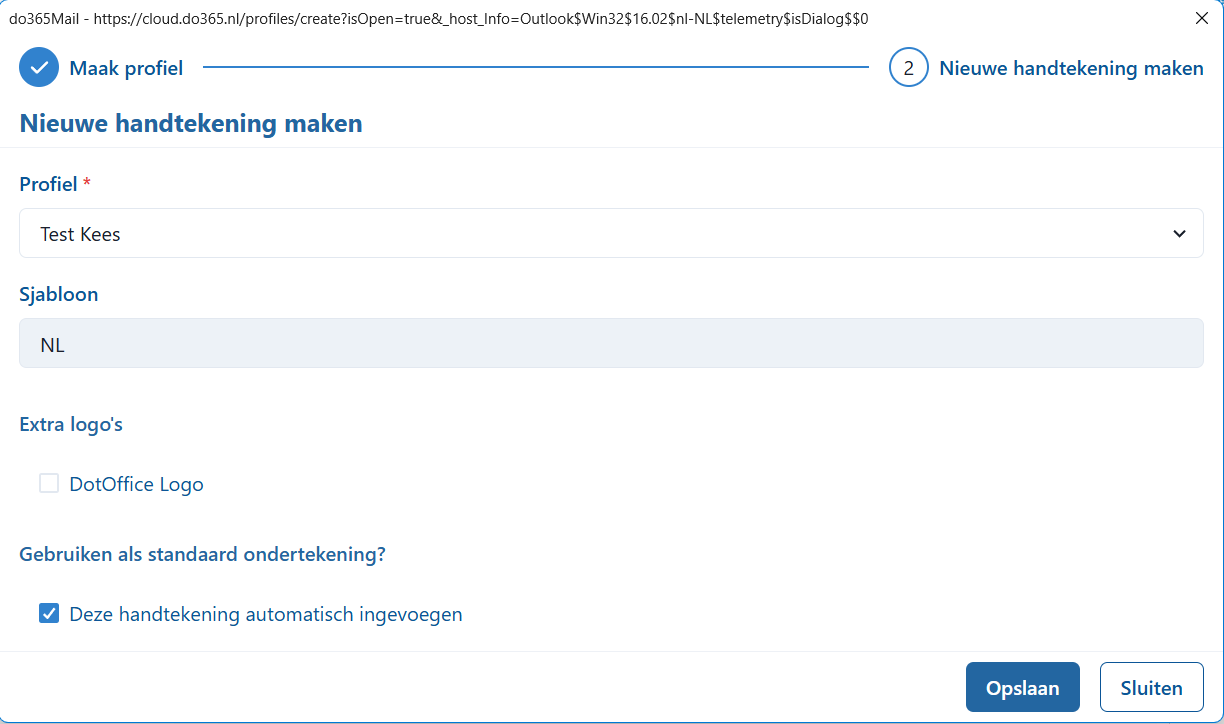
Task: Save the signature with Opslaan
Action: pos(1022,687)
